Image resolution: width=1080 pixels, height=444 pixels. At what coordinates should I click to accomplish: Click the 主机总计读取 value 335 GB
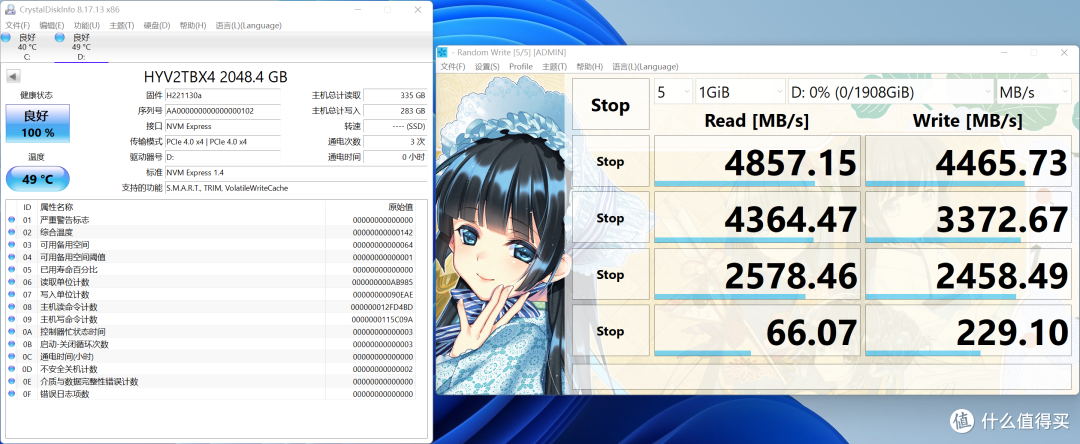(x=395, y=96)
